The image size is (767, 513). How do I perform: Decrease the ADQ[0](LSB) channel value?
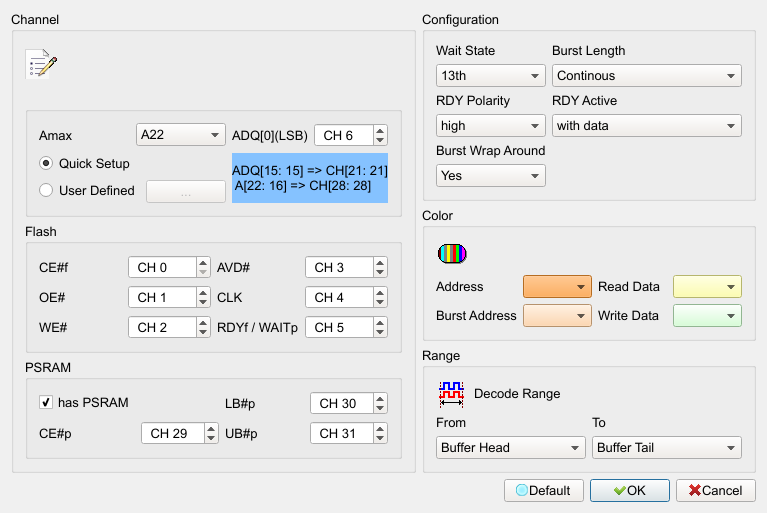tap(380, 140)
